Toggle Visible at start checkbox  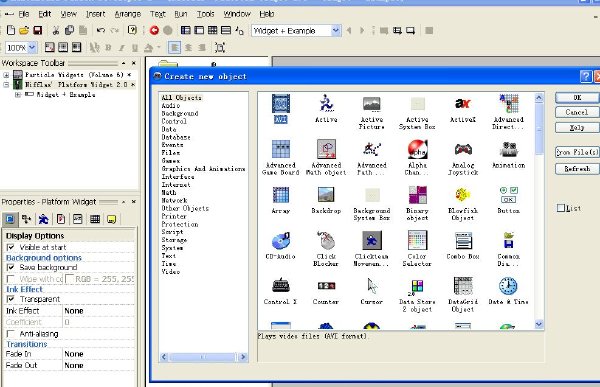[x=11, y=247]
